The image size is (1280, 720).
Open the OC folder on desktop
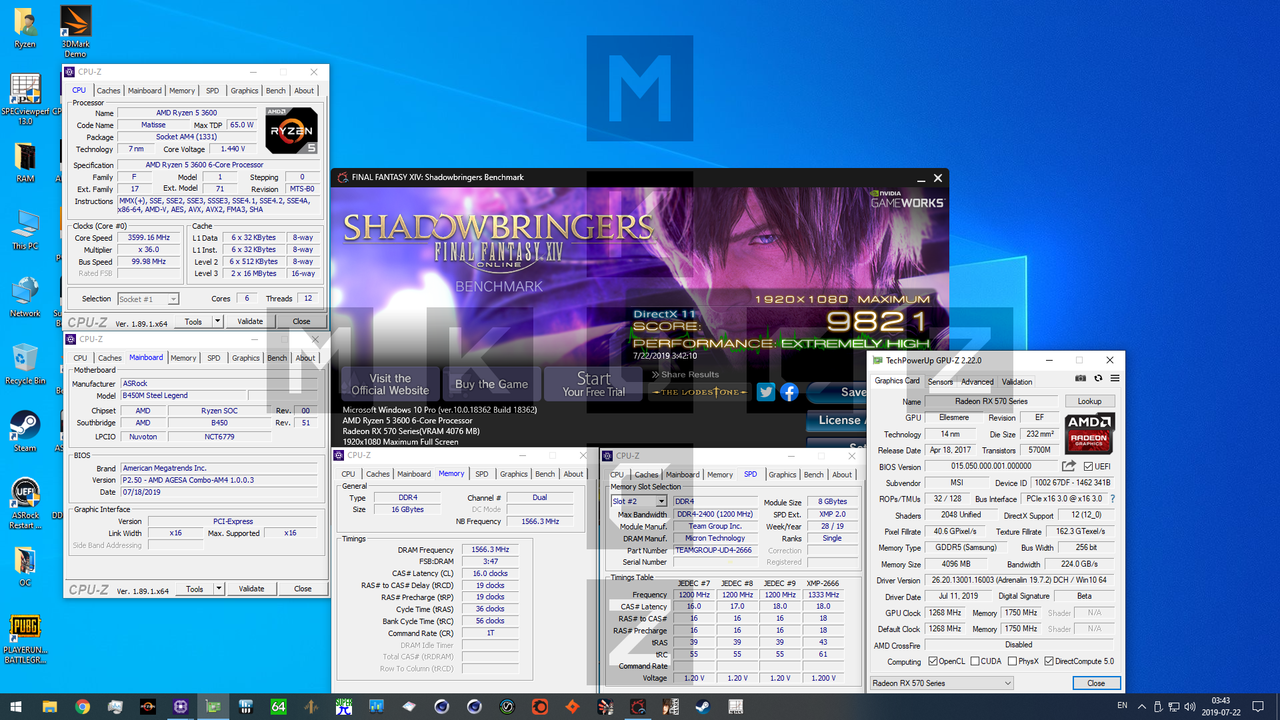pos(25,567)
